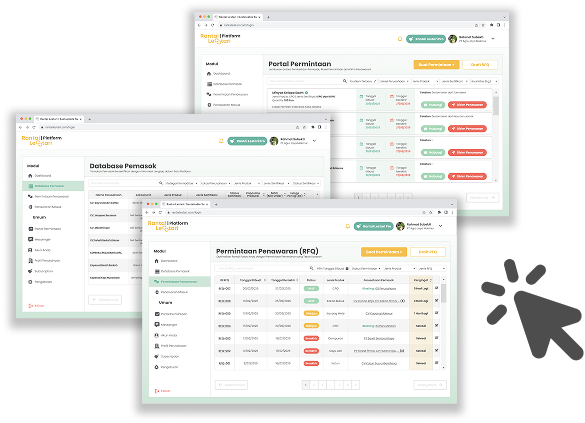The image size is (585, 423).
Task: Click Selanjutnya button in Portal Permintaan window
Action: coord(482,197)
